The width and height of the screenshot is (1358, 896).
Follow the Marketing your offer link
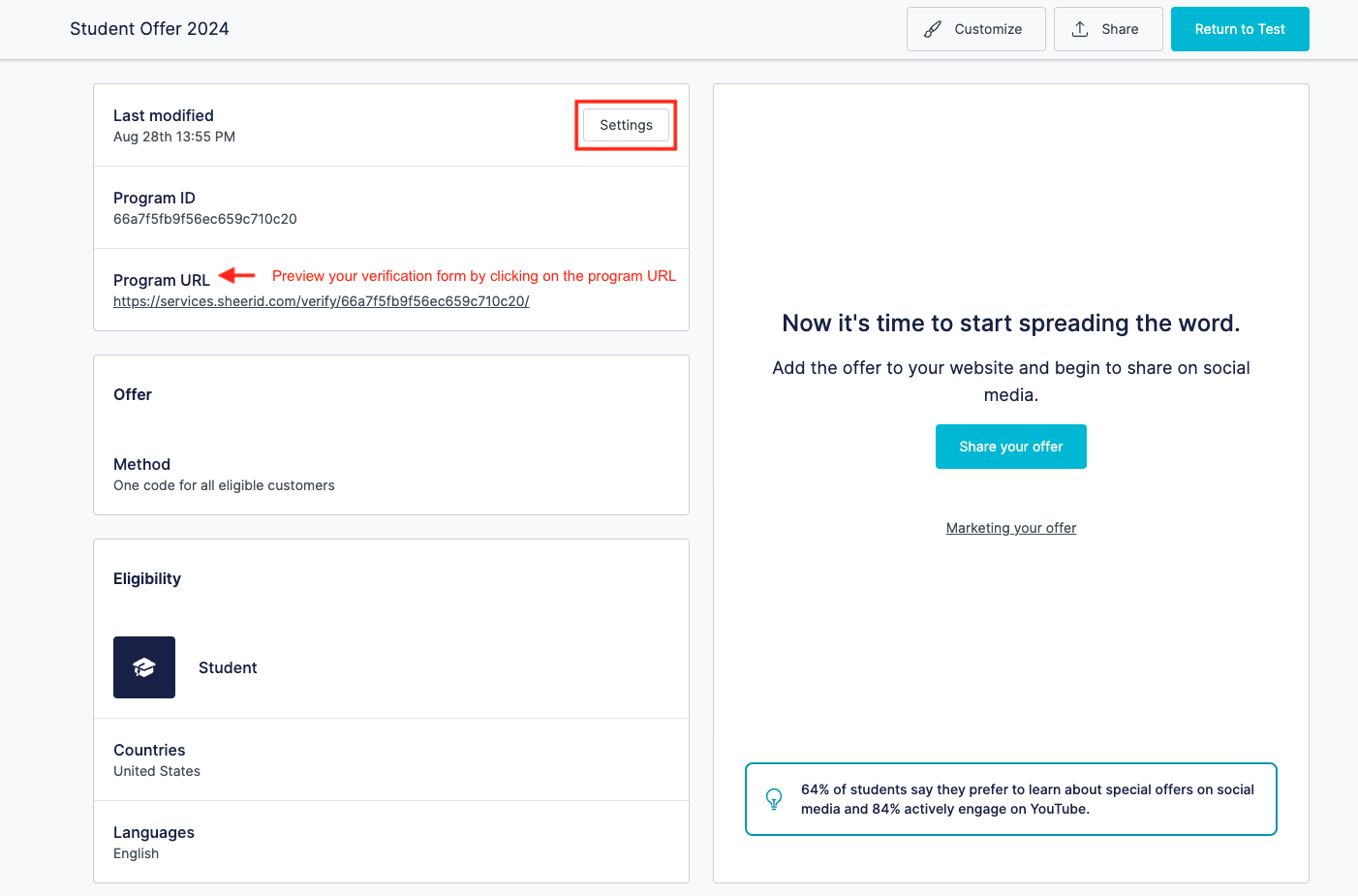coord(1010,528)
